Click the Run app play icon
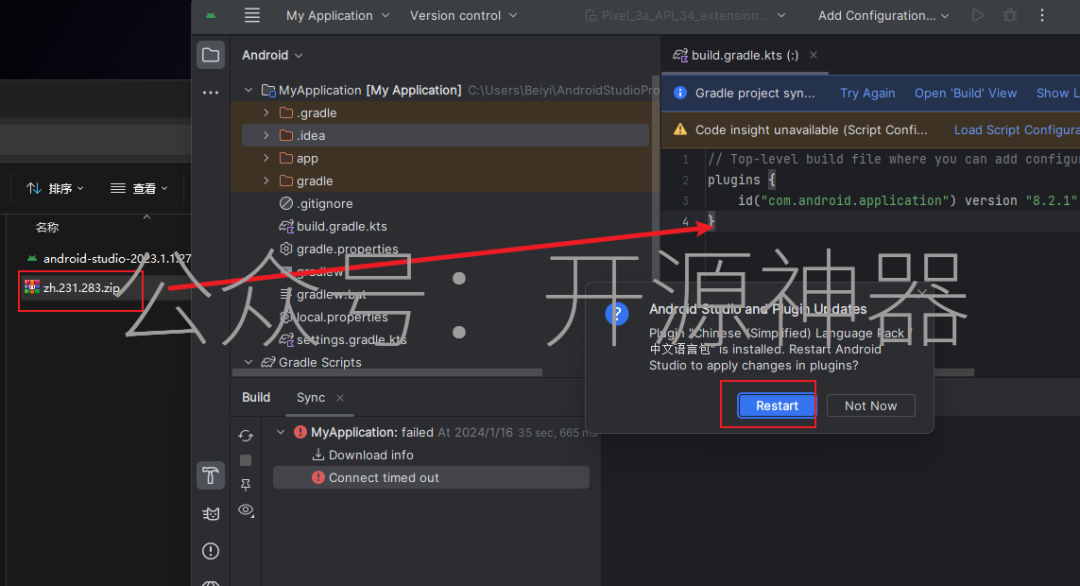Image resolution: width=1080 pixels, height=586 pixels. coord(977,15)
